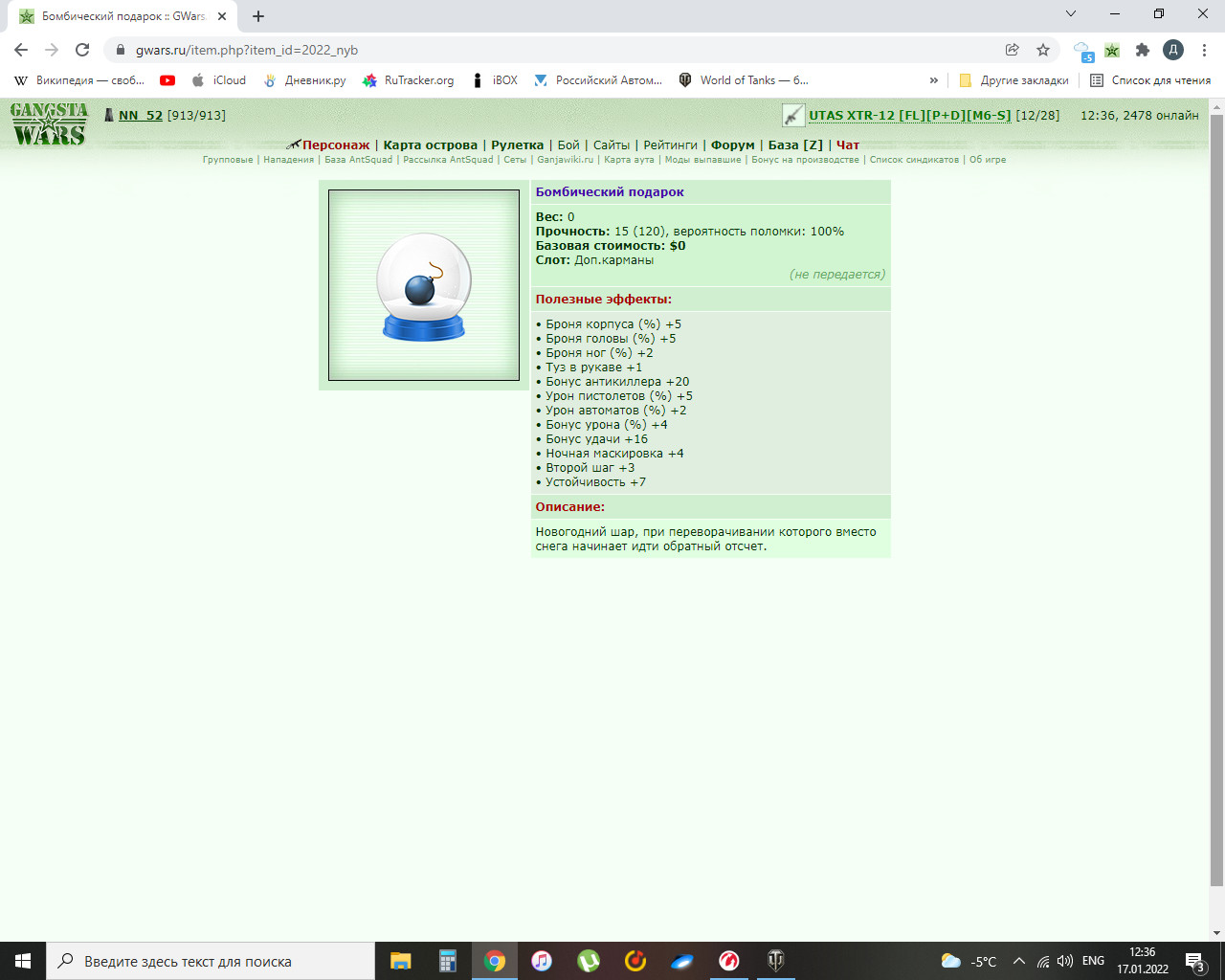
Task: Open the RuTracker.org bookmark
Action: [x=409, y=80]
